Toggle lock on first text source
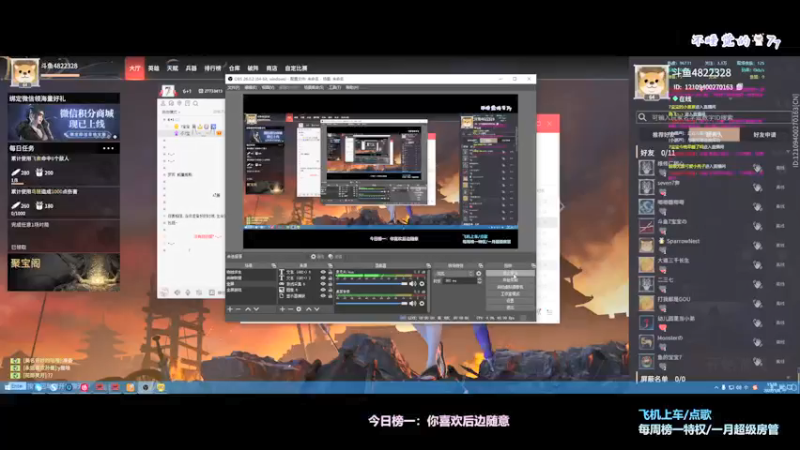Screen dimensions: 800x450 click(330, 272)
